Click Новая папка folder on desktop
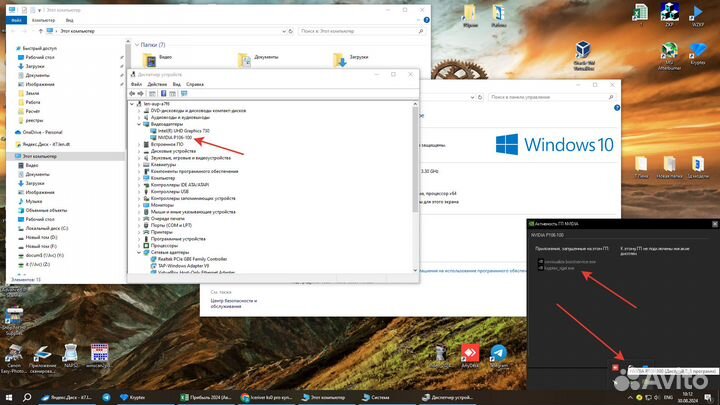The height and width of the screenshot is (405, 720). coord(669,168)
